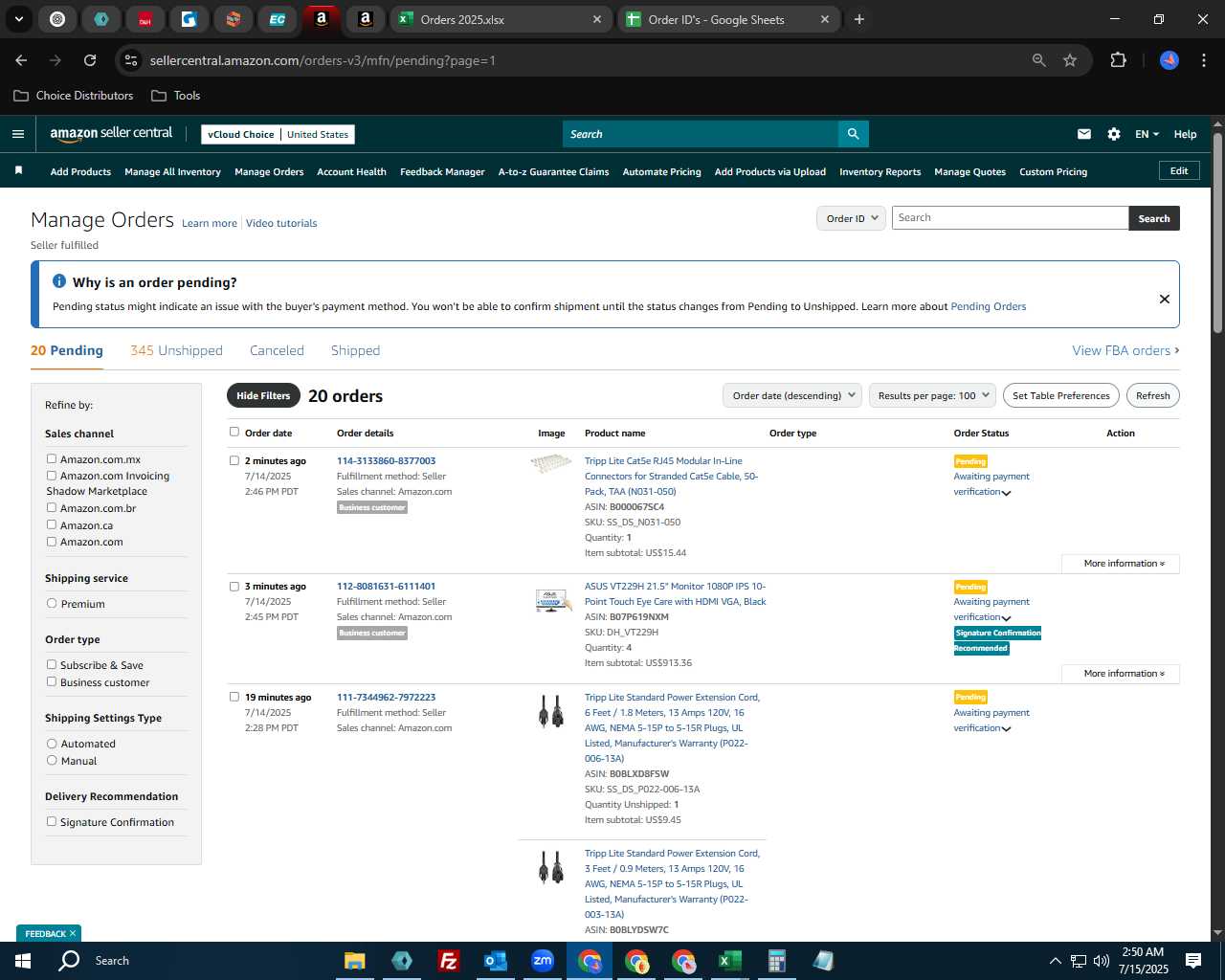The width and height of the screenshot is (1225, 980).
Task: Open the Pending Orders help link
Action: click(988, 306)
